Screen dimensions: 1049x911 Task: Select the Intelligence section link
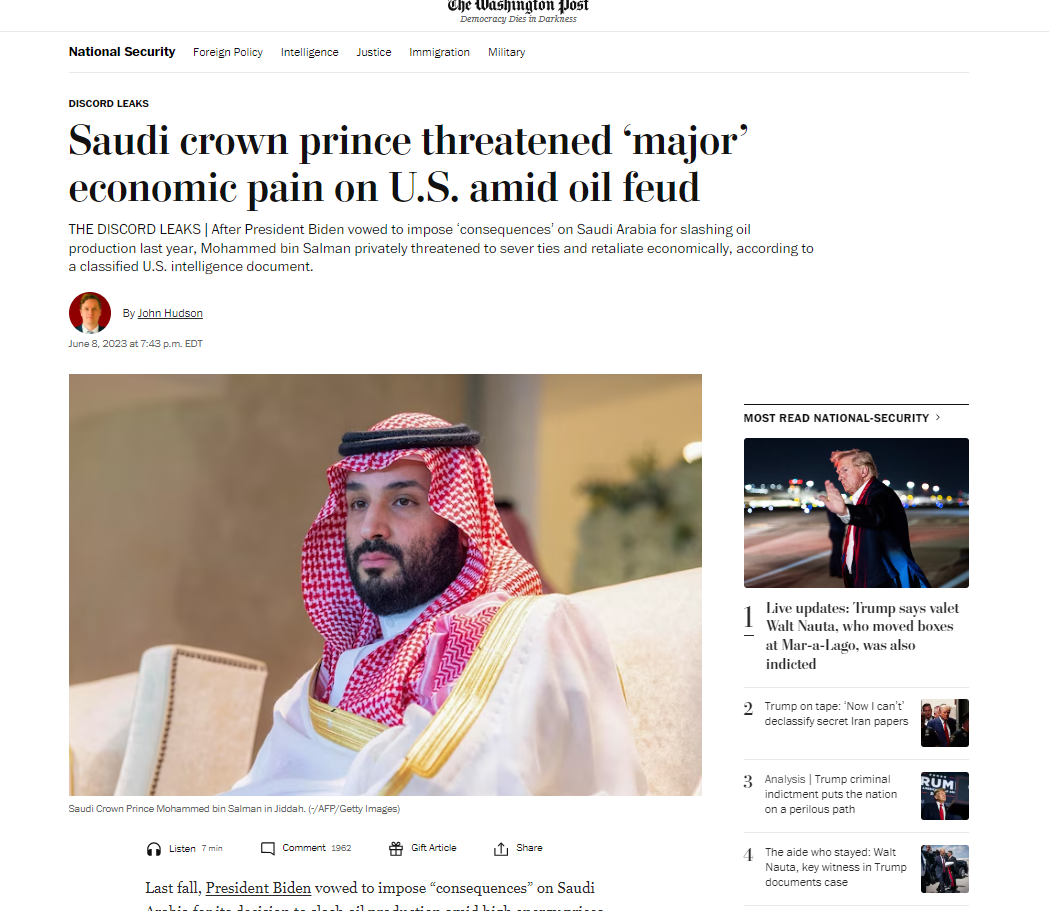(x=310, y=52)
